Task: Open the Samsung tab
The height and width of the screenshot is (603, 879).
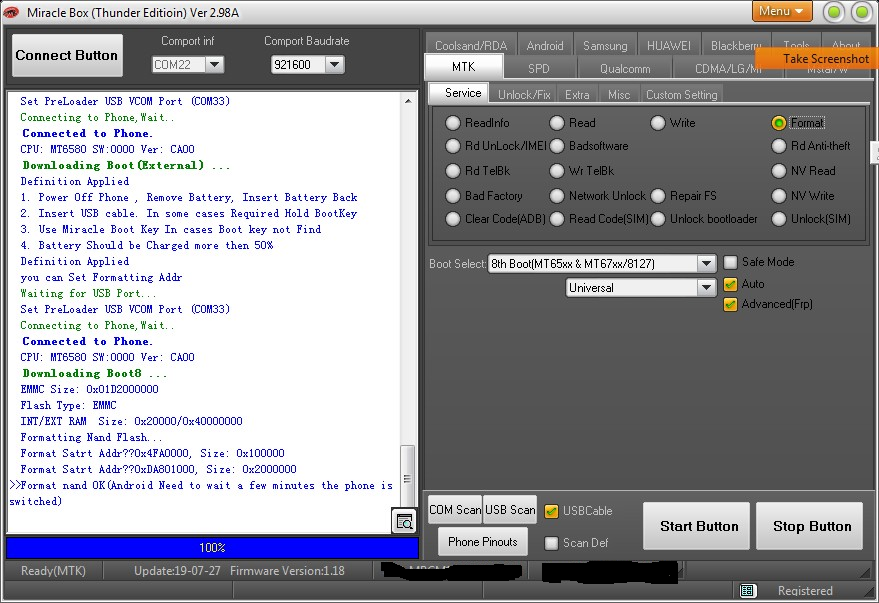Action: point(605,45)
